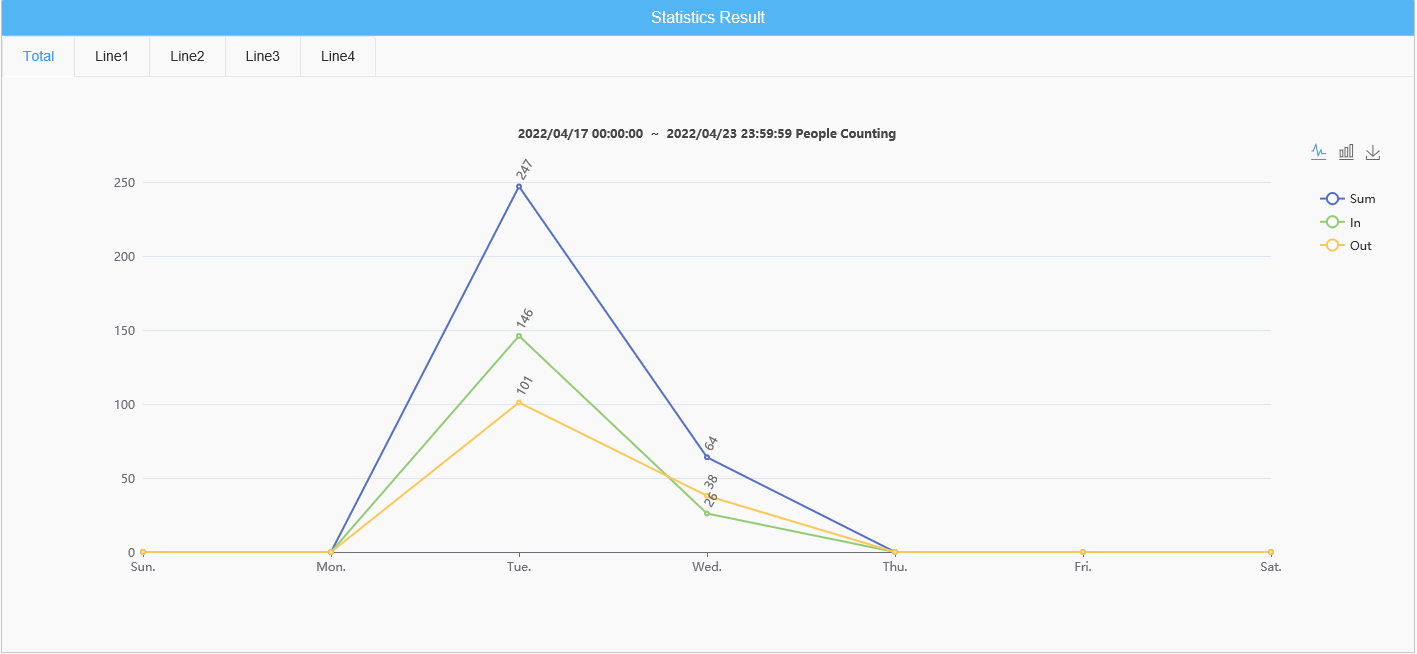1417x654 pixels.
Task: Download the chart as an image
Action: [1373, 152]
